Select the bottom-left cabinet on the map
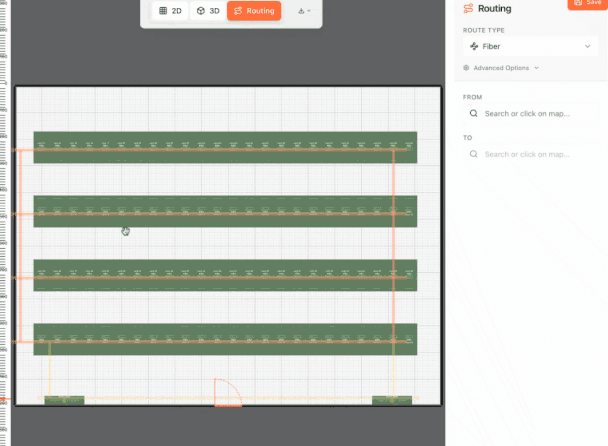 pos(64,400)
